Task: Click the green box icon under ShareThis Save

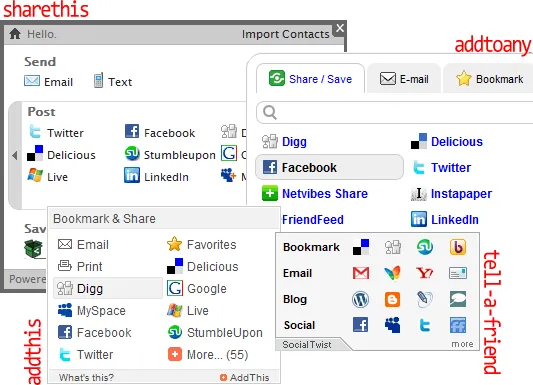Action: click(x=33, y=248)
